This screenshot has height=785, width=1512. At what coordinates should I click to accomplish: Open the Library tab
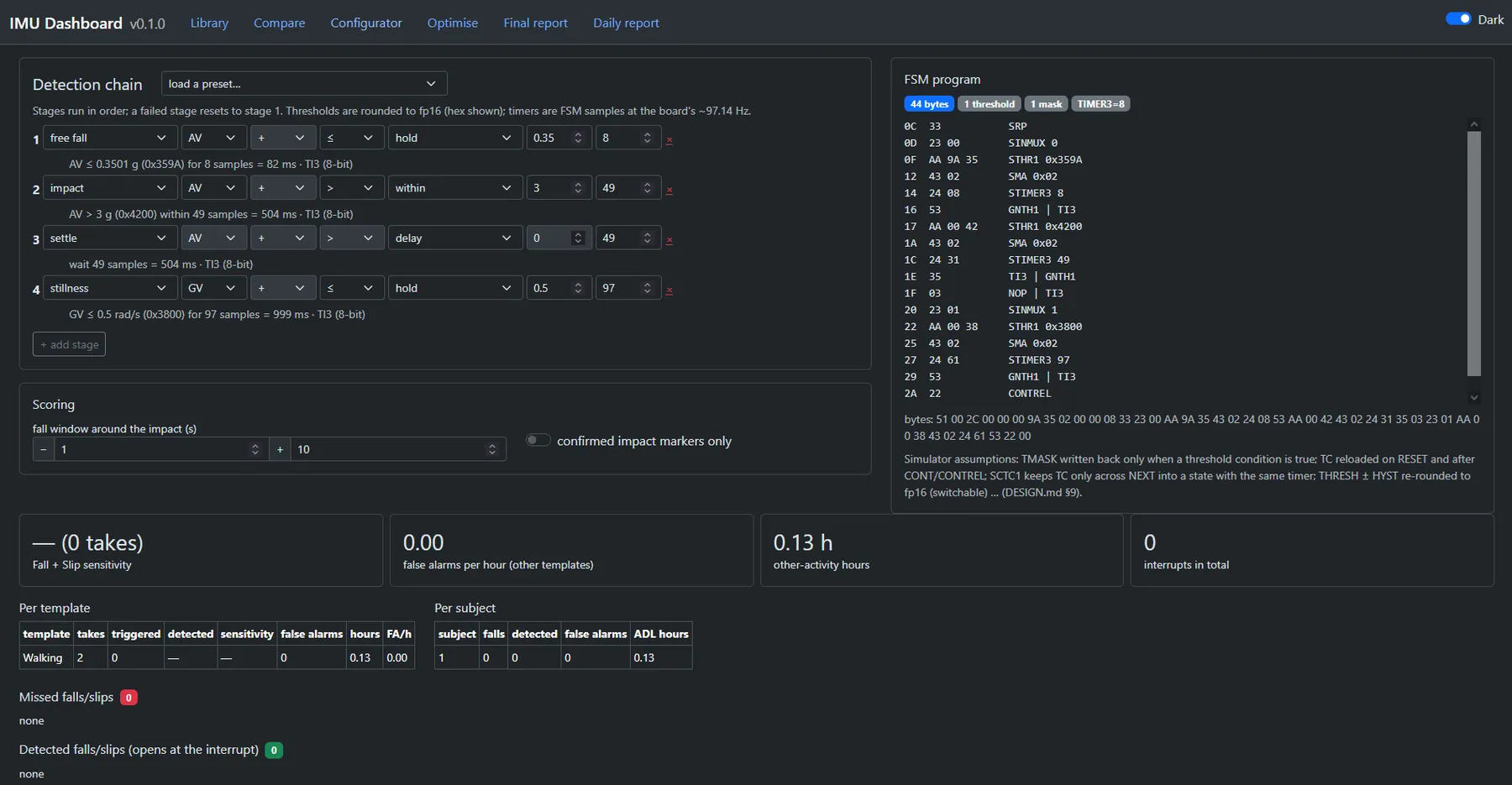coord(209,23)
